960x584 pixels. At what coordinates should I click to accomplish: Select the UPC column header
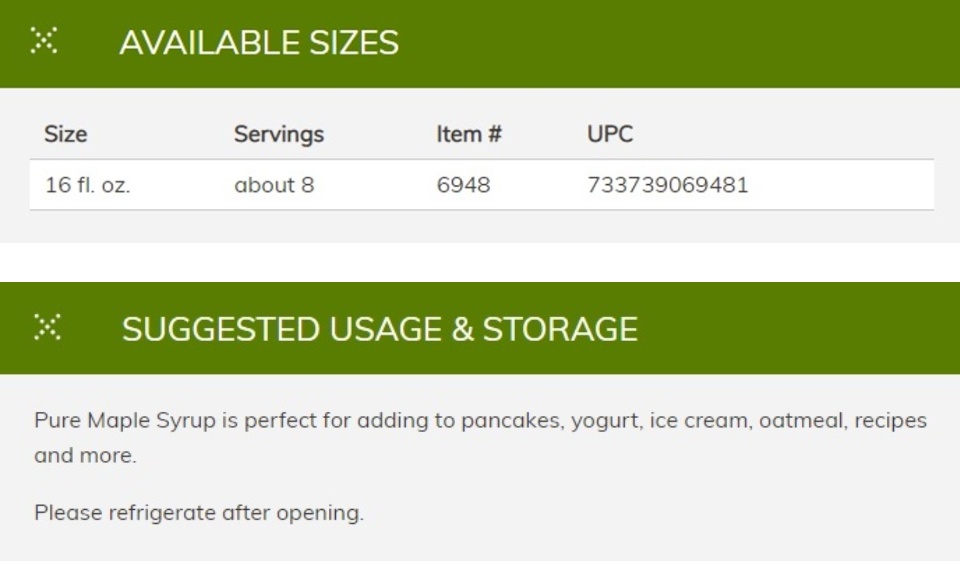tap(610, 134)
